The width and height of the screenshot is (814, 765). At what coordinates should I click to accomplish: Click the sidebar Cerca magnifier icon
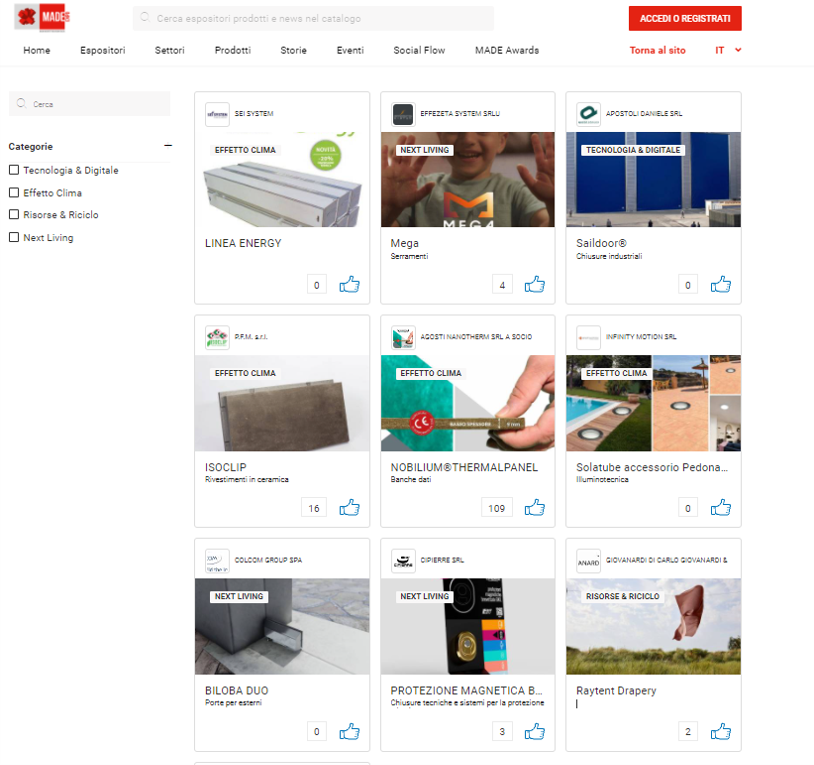pos(21,103)
